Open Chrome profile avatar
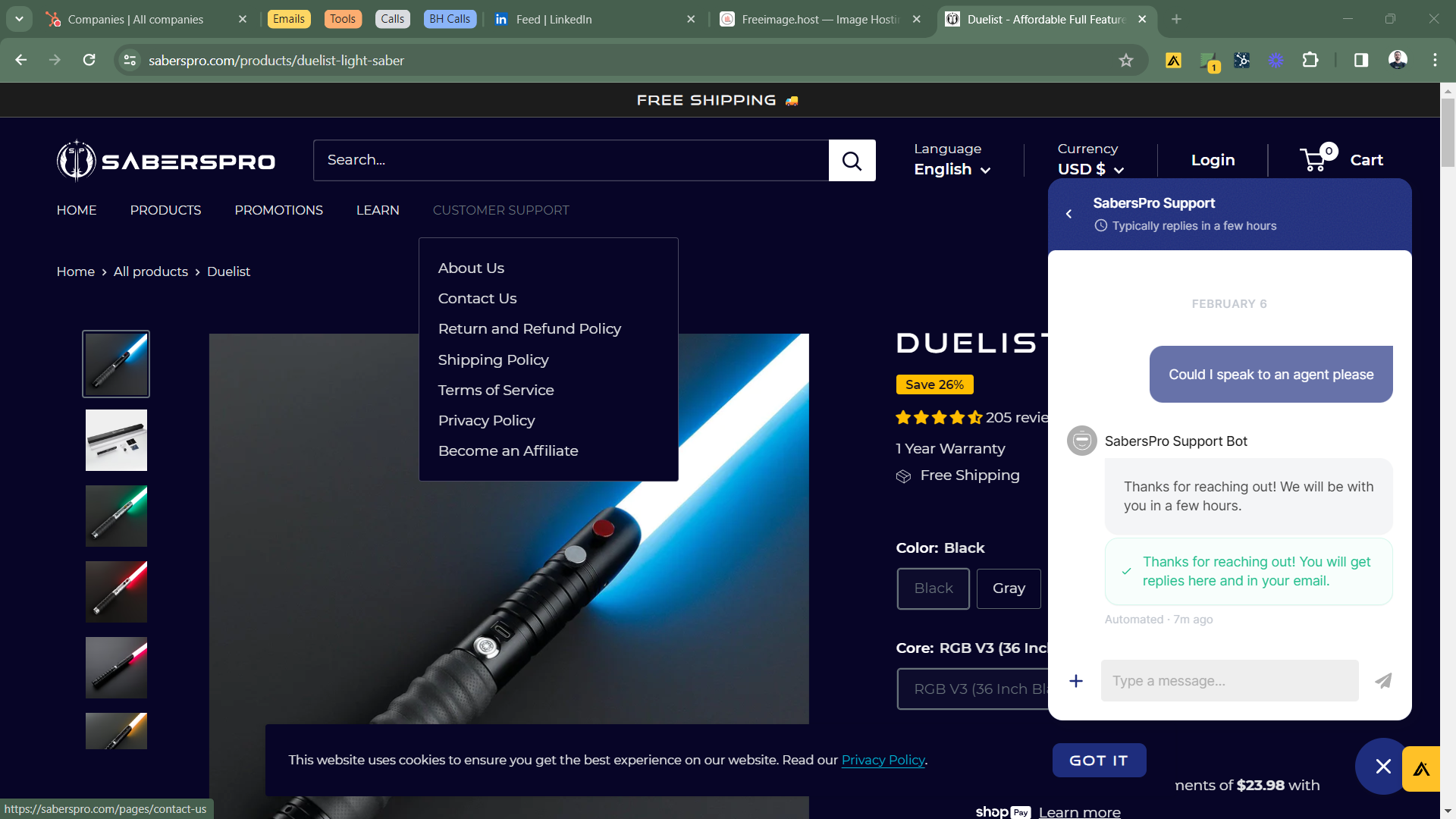Image resolution: width=1456 pixels, height=819 pixels. pos(1398,60)
